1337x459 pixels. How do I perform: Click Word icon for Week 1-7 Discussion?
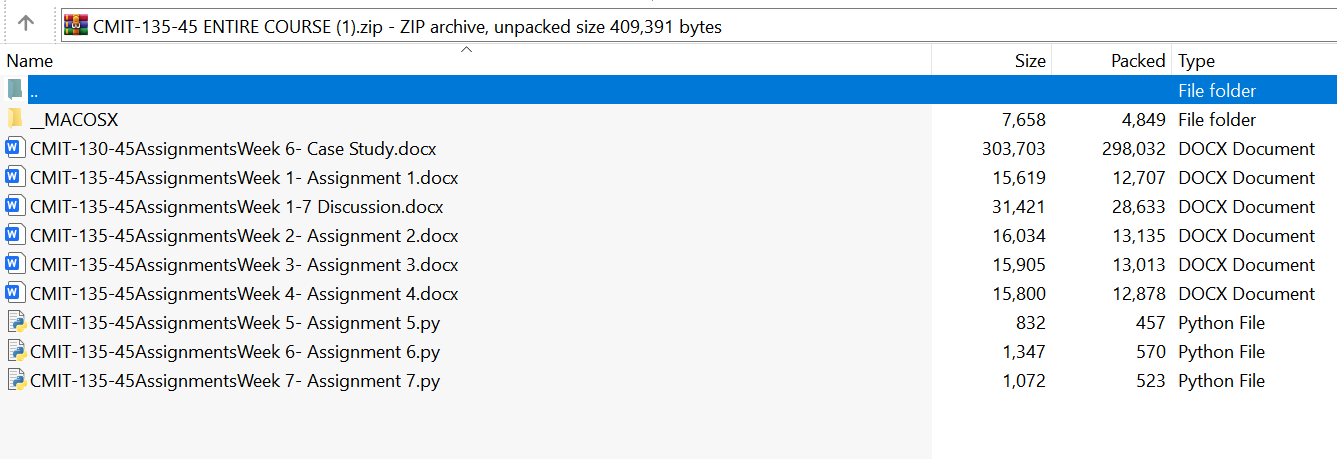coord(15,207)
